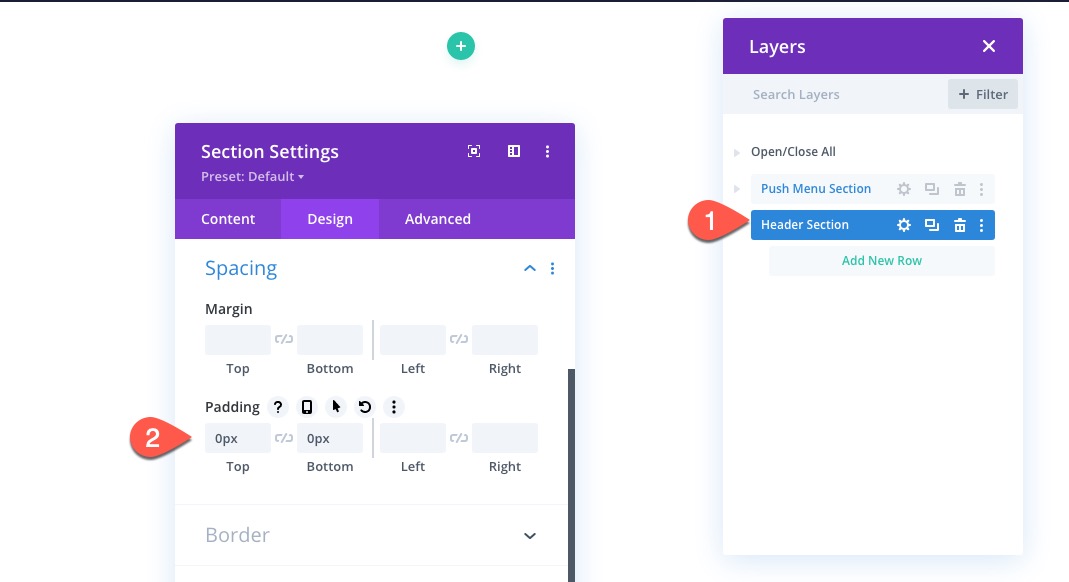1069x582 pixels.
Task: Open padding help via the question mark icon
Action: 278,407
